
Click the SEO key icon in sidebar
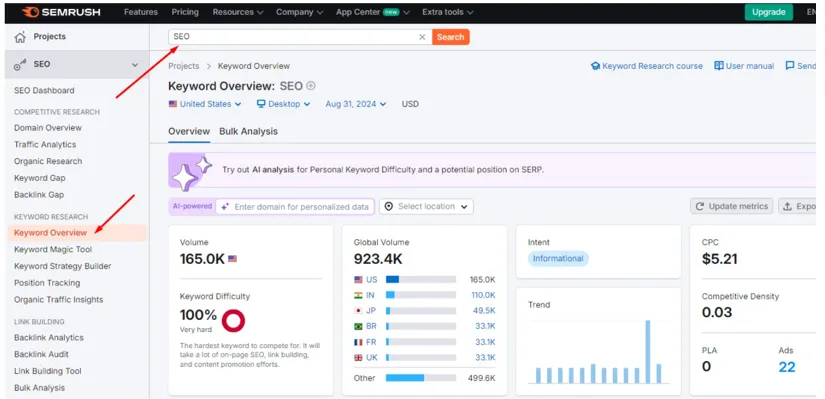coord(20,65)
